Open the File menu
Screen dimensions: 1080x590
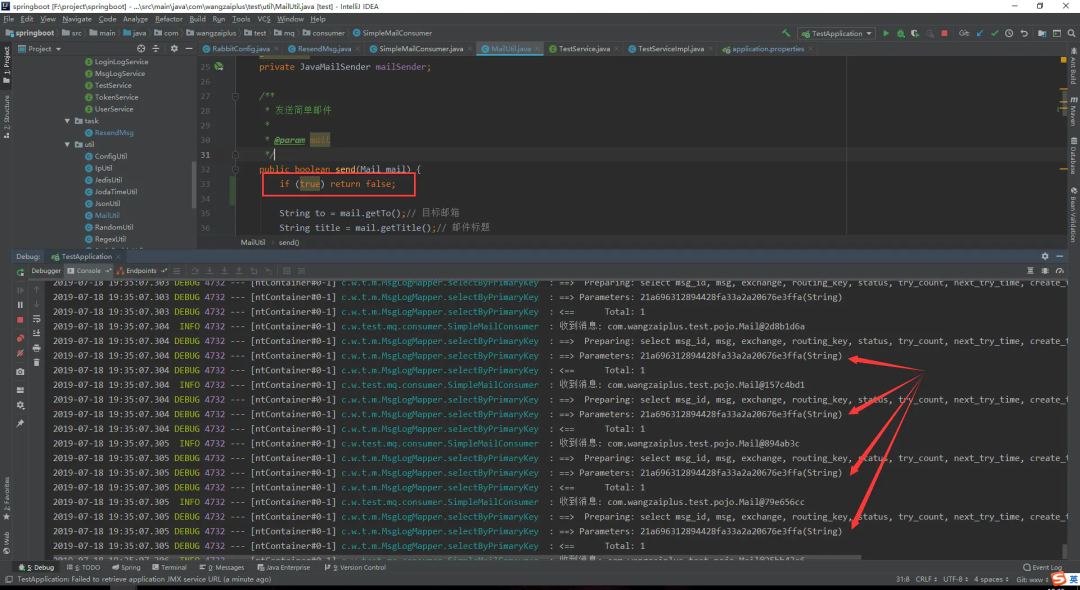tap(8, 19)
